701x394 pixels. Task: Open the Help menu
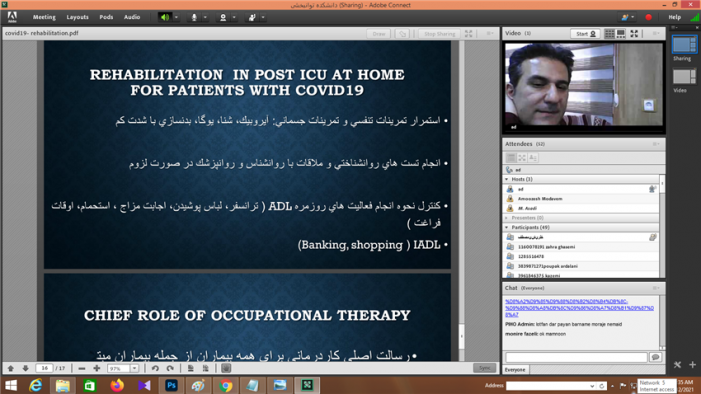pos(675,17)
